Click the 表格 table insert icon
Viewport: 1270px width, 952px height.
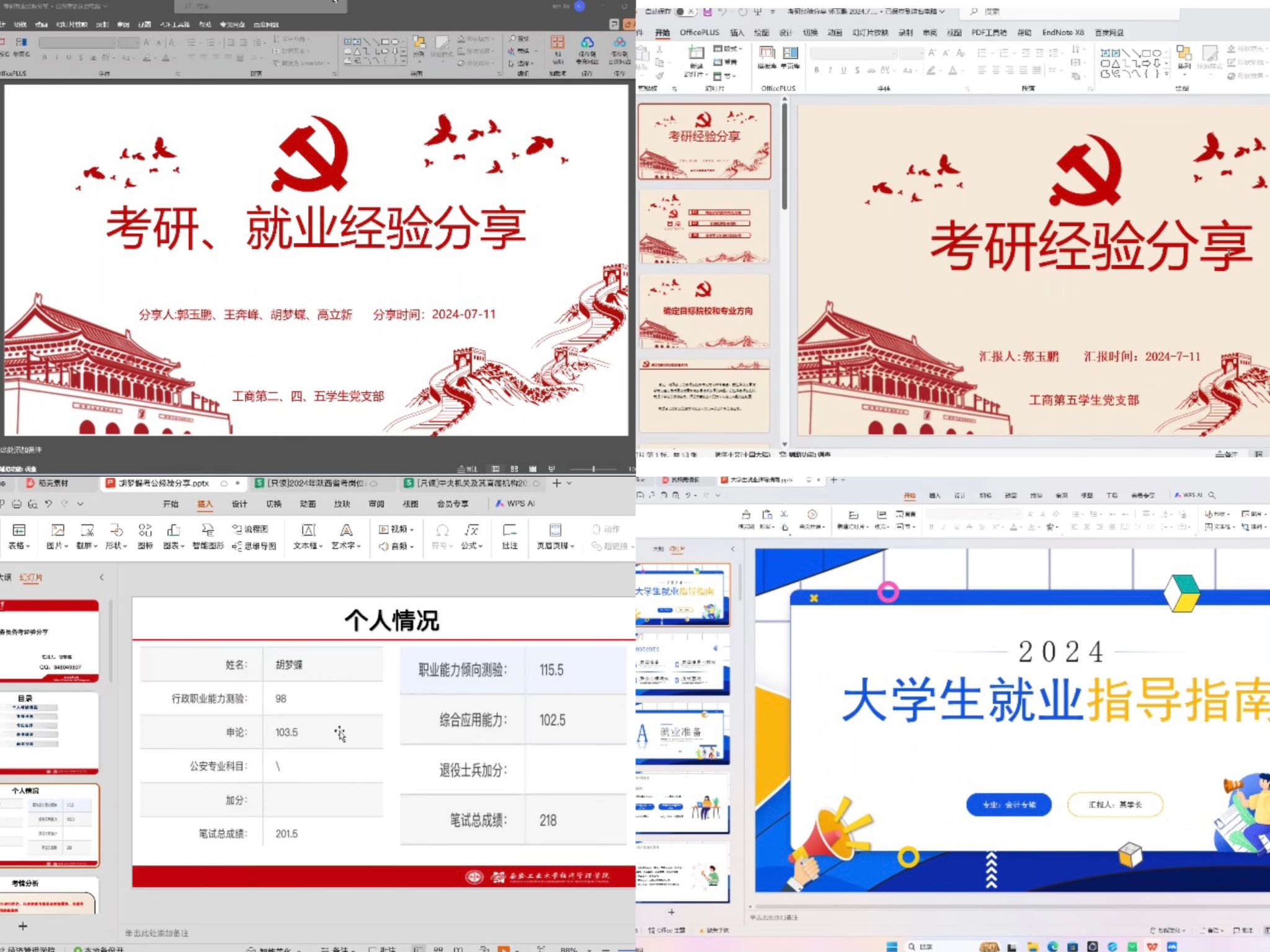coord(19,531)
